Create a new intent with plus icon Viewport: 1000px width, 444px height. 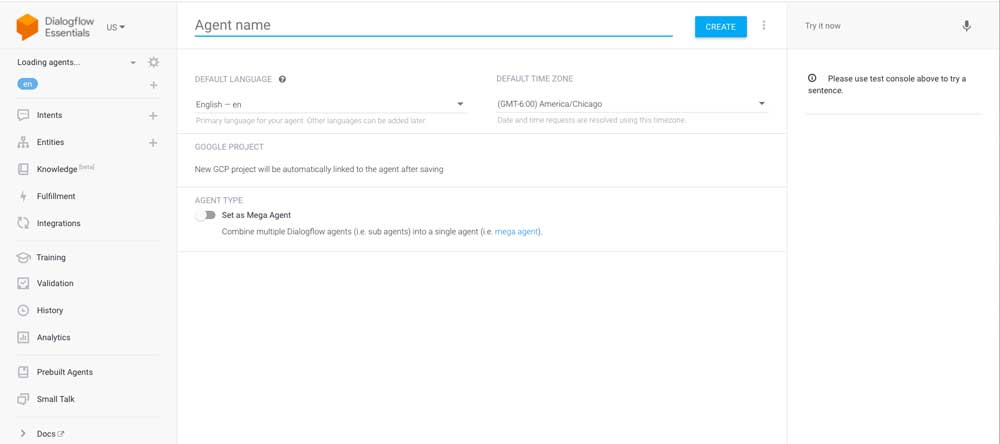point(153,115)
